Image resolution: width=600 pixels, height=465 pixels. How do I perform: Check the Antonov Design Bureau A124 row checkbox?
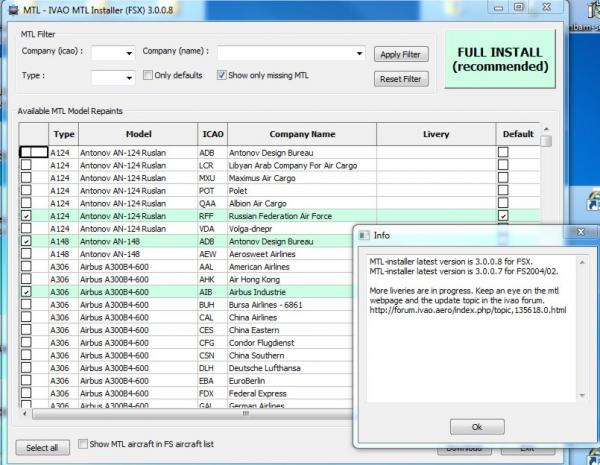[x=26, y=152]
